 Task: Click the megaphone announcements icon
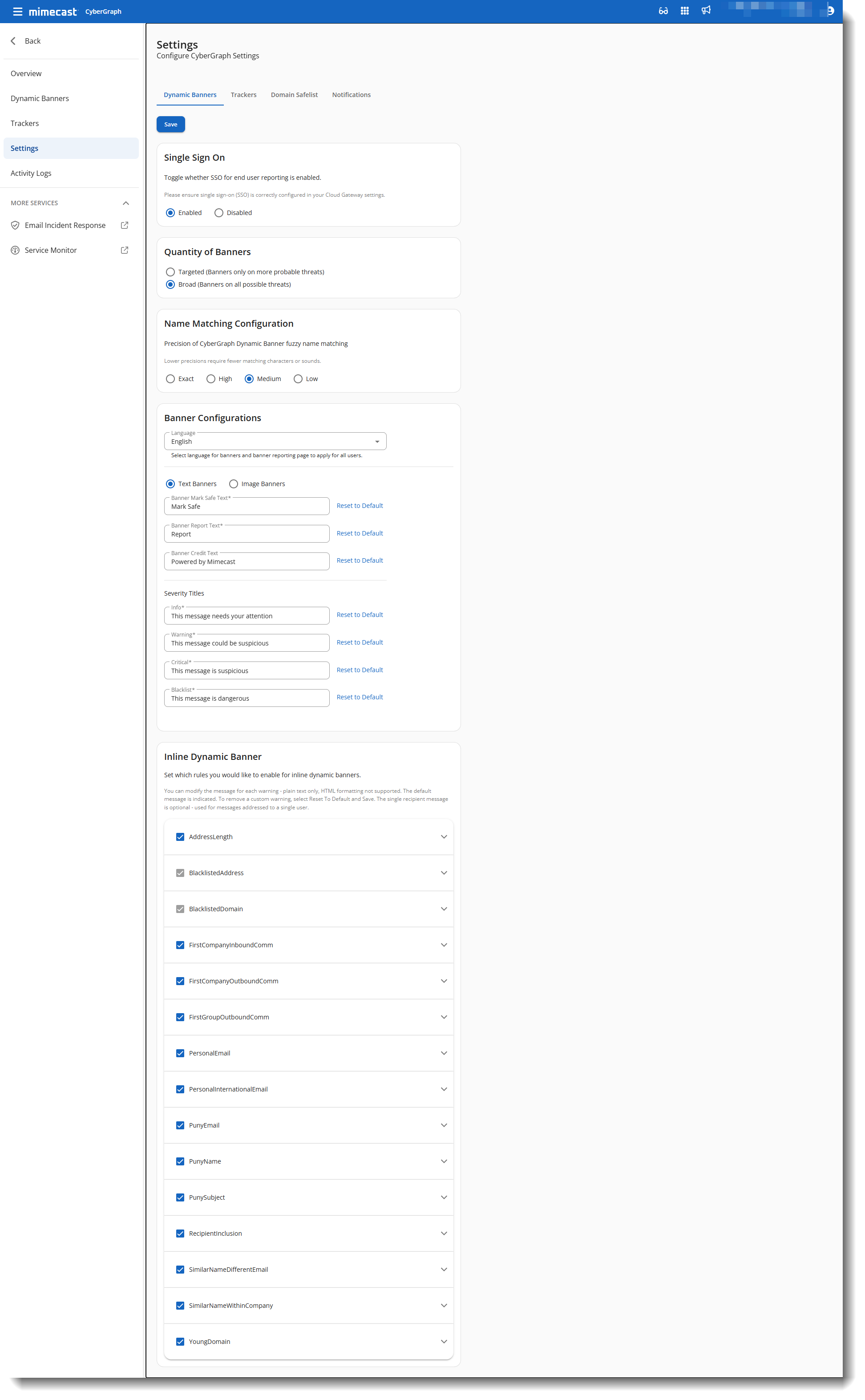pyautogui.click(x=705, y=10)
